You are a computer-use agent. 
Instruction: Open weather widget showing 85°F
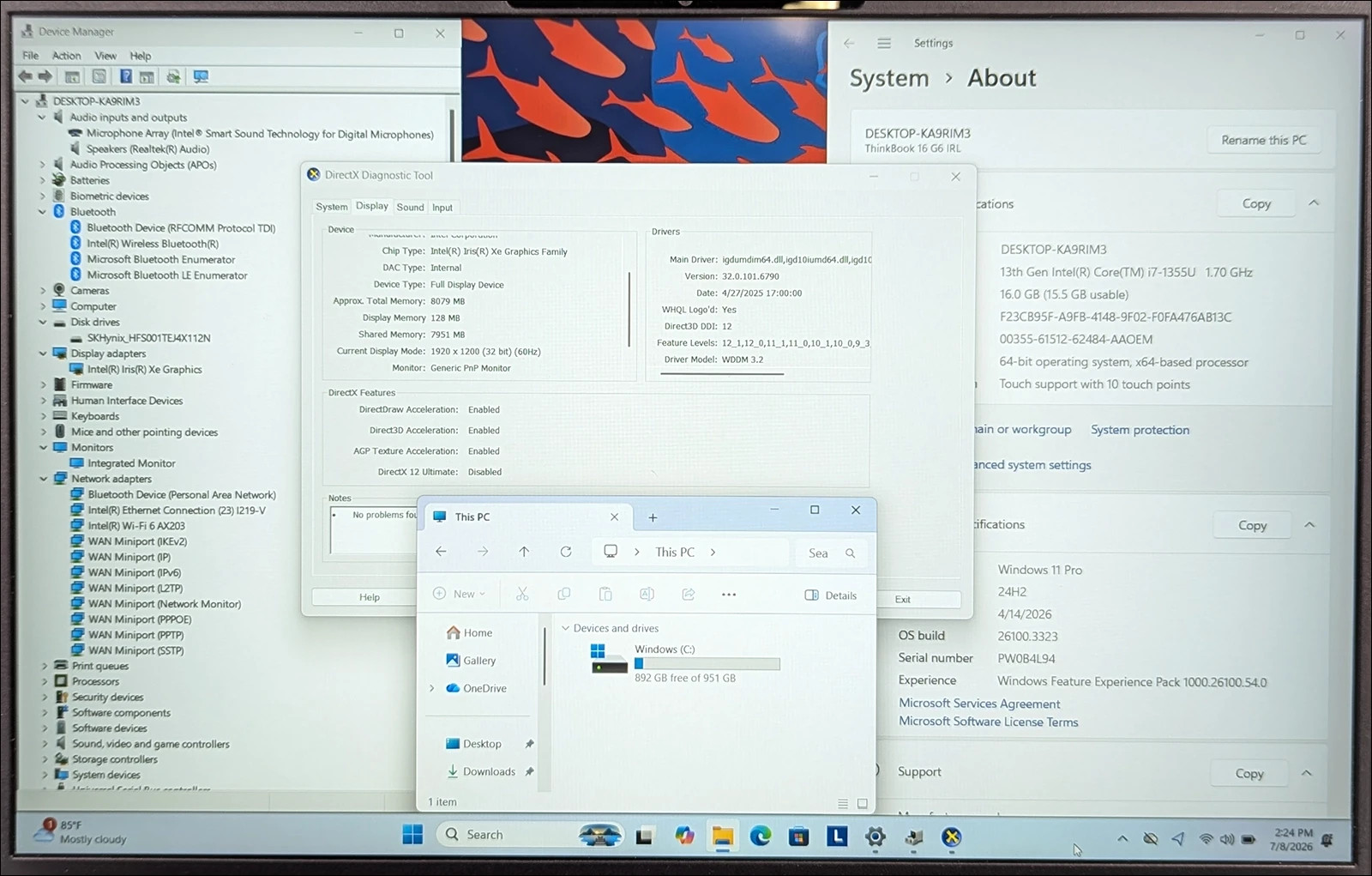(x=81, y=832)
